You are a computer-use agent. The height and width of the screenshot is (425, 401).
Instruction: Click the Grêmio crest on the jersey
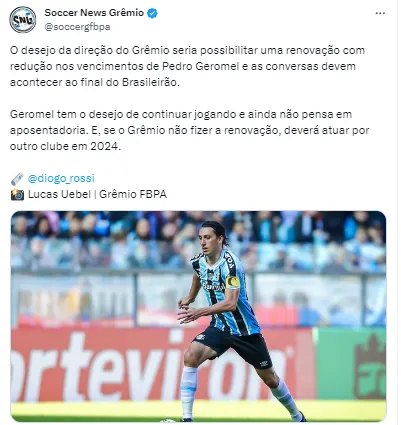[211, 276]
